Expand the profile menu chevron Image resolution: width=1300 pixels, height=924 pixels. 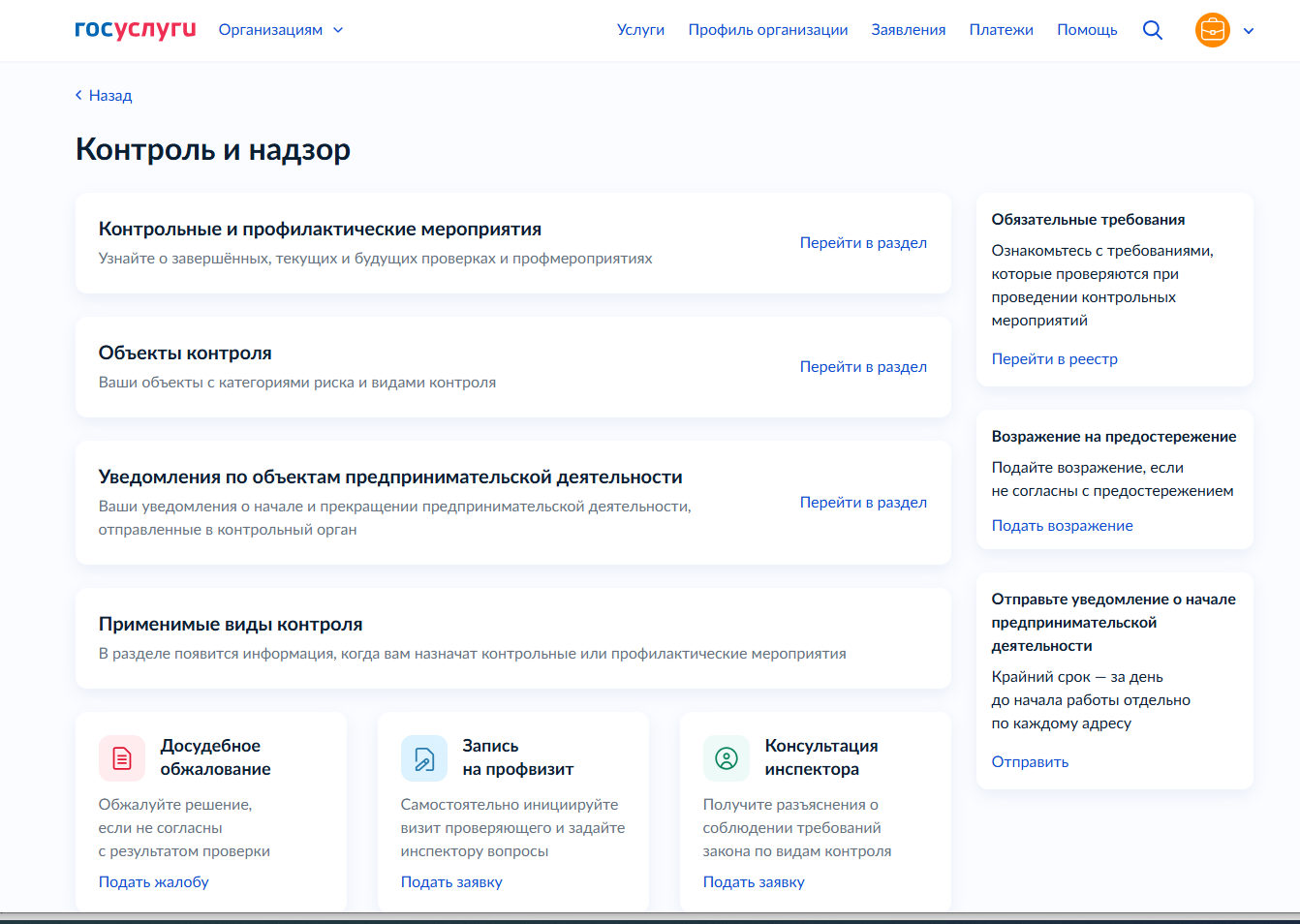click(1249, 31)
